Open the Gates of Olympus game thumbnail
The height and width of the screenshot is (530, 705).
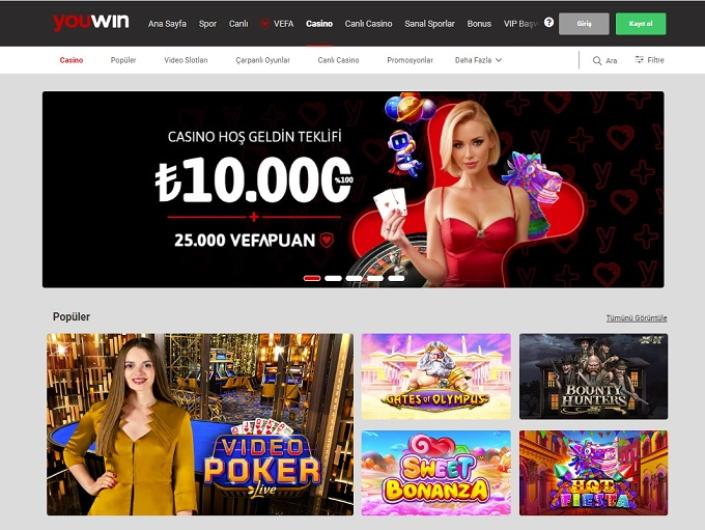tap(436, 376)
